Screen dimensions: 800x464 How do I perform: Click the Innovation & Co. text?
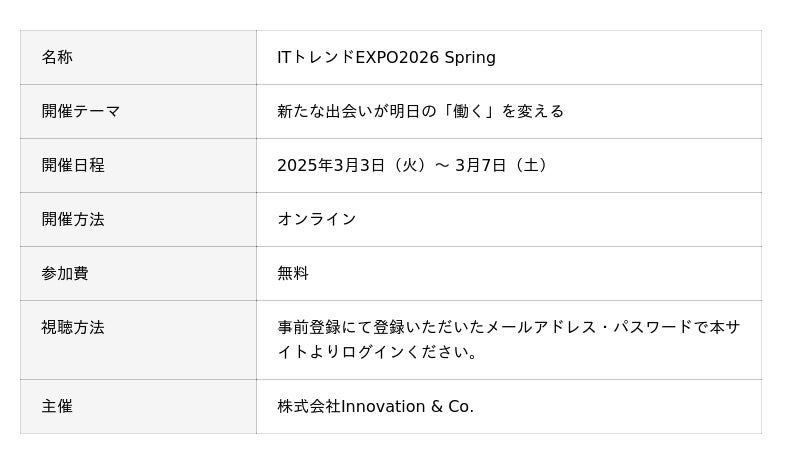tap(408, 407)
